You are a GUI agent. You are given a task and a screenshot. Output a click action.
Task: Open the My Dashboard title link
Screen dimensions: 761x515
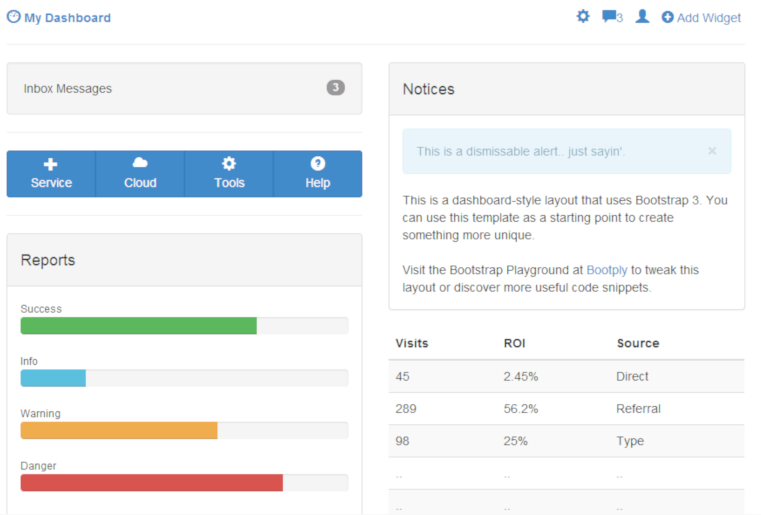(x=67, y=18)
